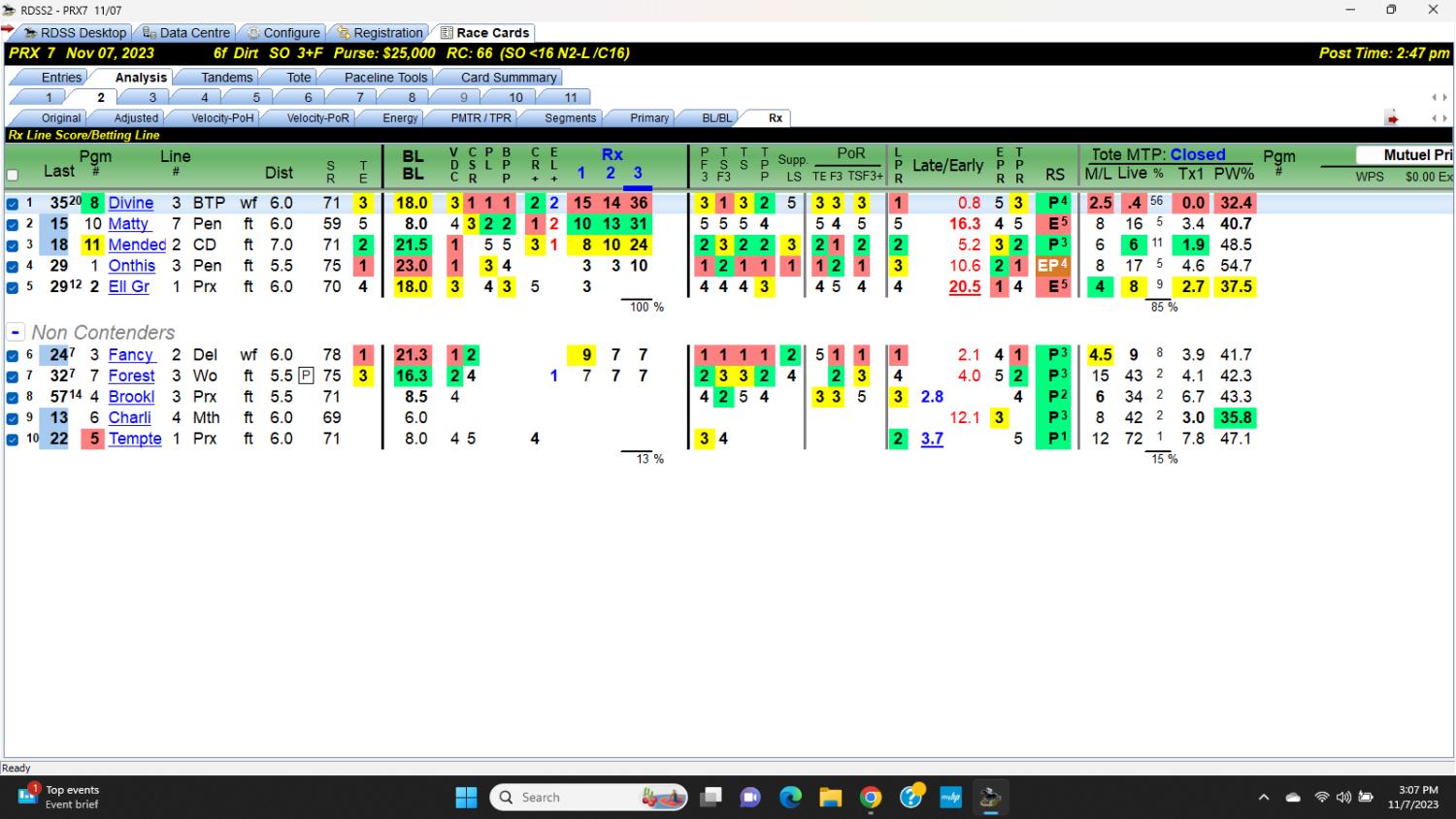Open the Card Summmary sub-tab
Screen dimensions: 1456x819
(509, 78)
